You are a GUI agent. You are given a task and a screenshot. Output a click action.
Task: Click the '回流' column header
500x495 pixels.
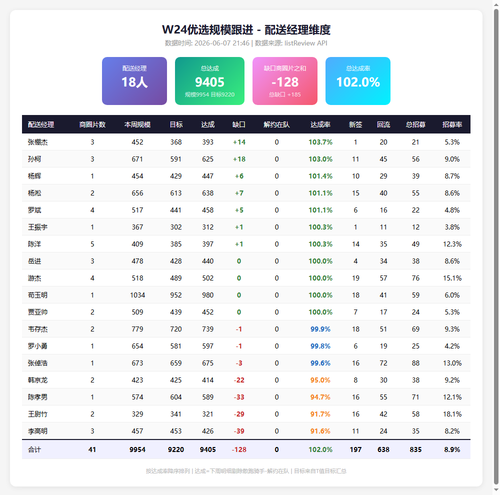(x=384, y=125)
